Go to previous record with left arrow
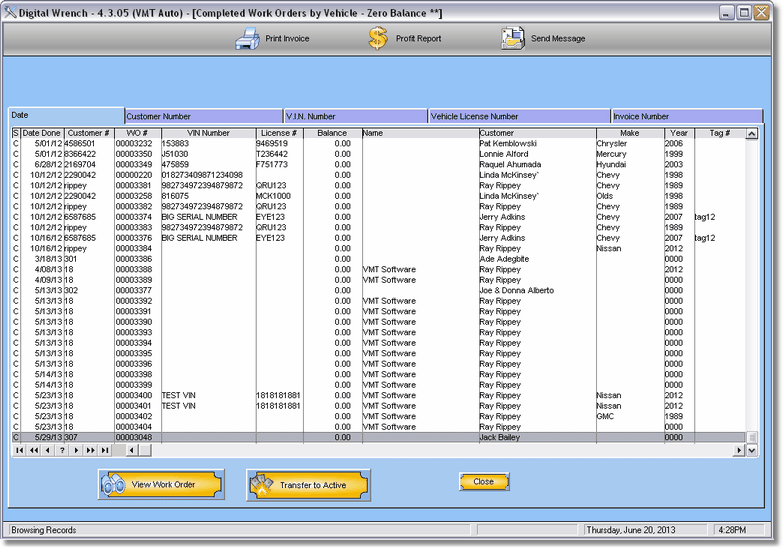The width and height of the screenshot is (783, 549). coord(47,450)
